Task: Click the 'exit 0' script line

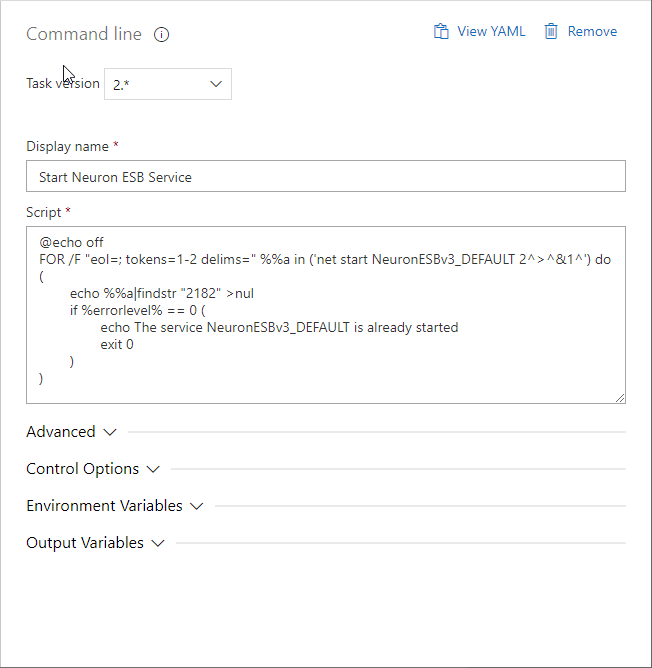Action: pyautogui.click(x=117, y=344)
